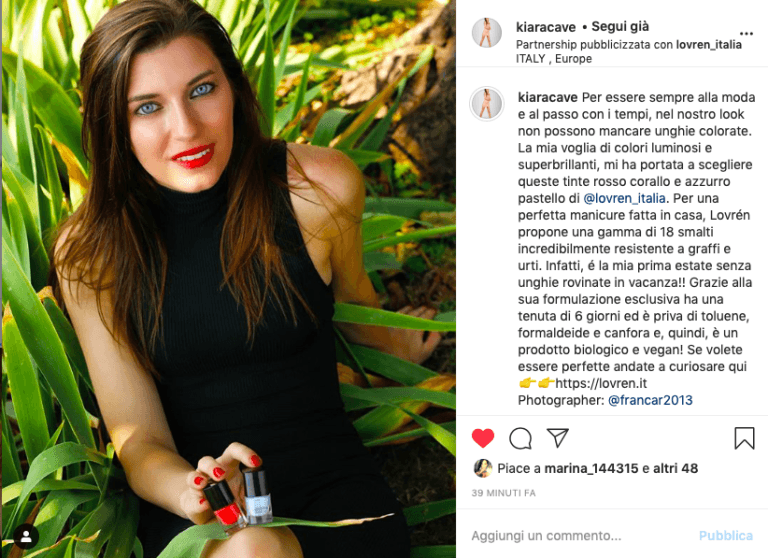The image size is (768, 558).
Task: Show tagged people icon on photo
Action: coord(26,536)
